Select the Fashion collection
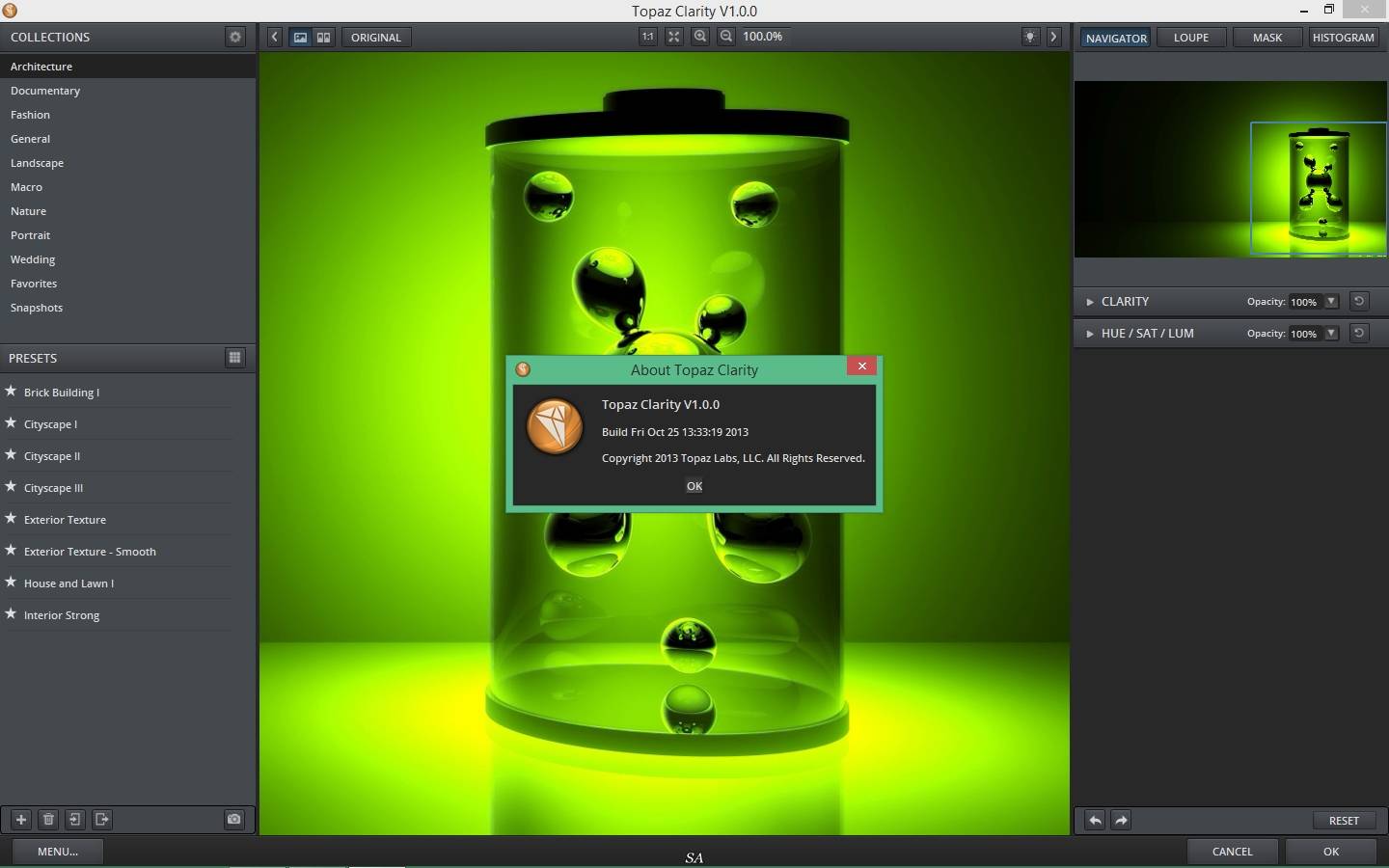This screenshot has height=868, width=1389. (127, 115)
